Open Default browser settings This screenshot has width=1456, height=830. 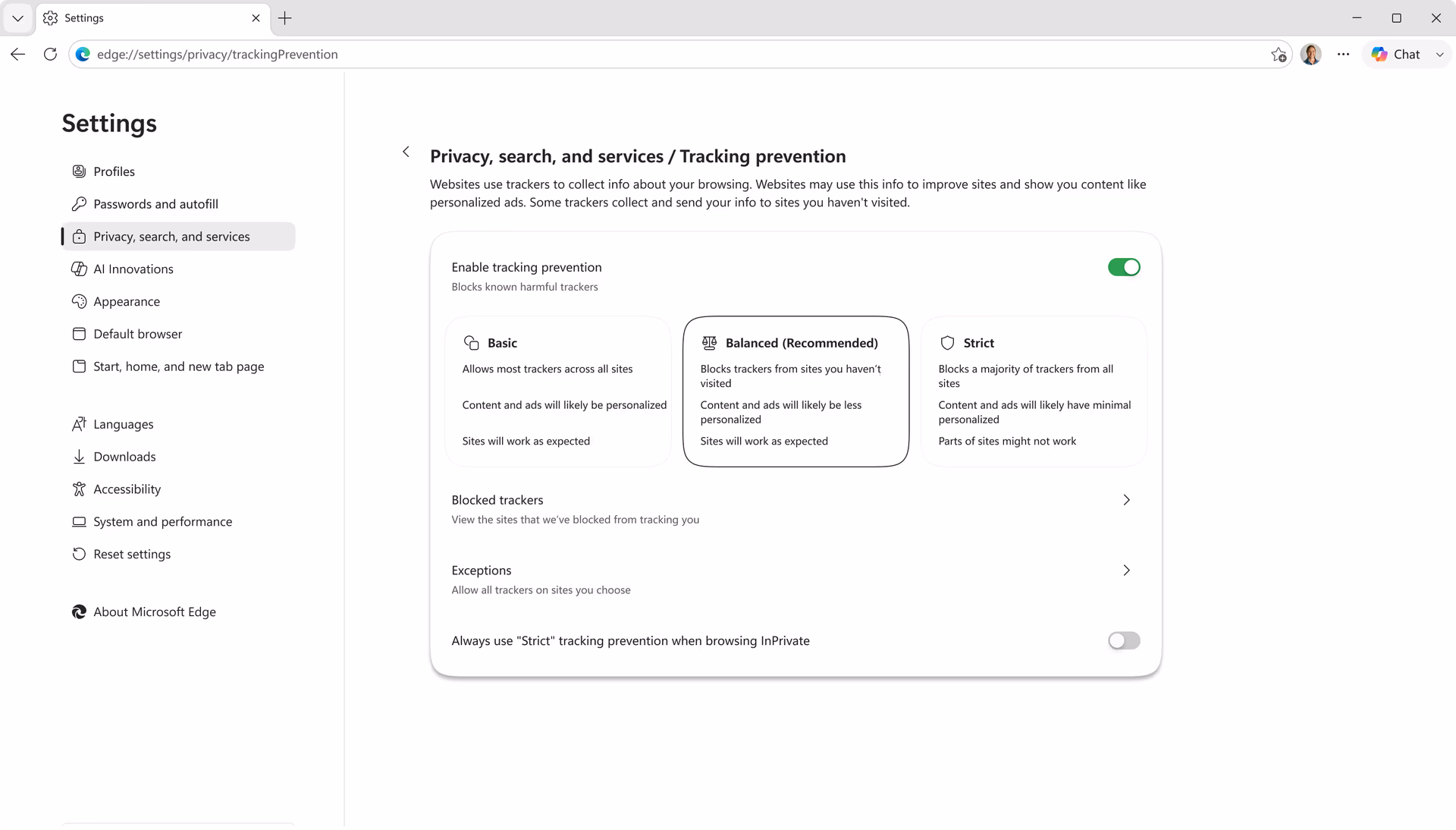(179, 334)
